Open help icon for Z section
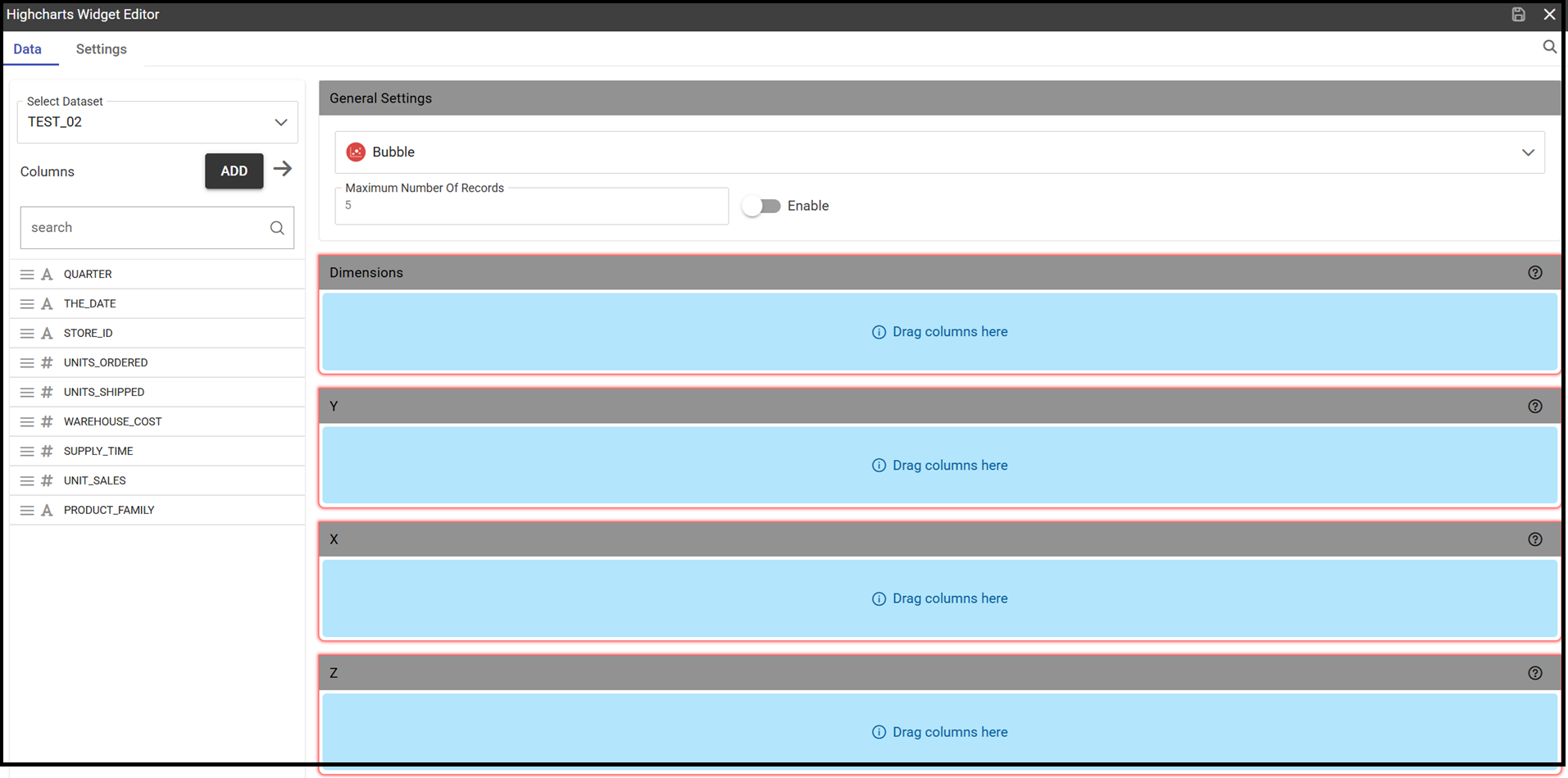Screen dimensions: 1568x778 [x=1535, y=673]
